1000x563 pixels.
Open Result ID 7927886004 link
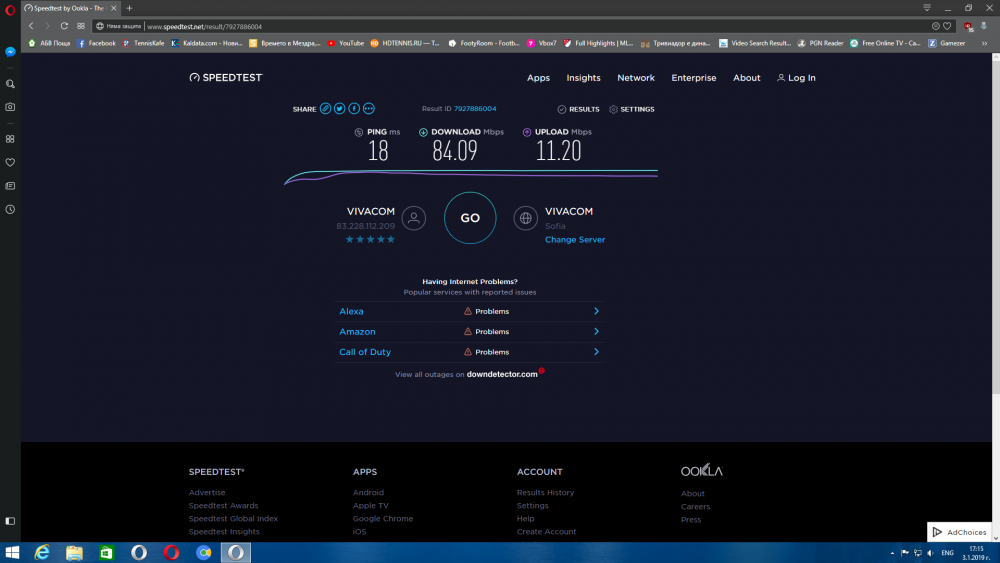tap(475, 108)
